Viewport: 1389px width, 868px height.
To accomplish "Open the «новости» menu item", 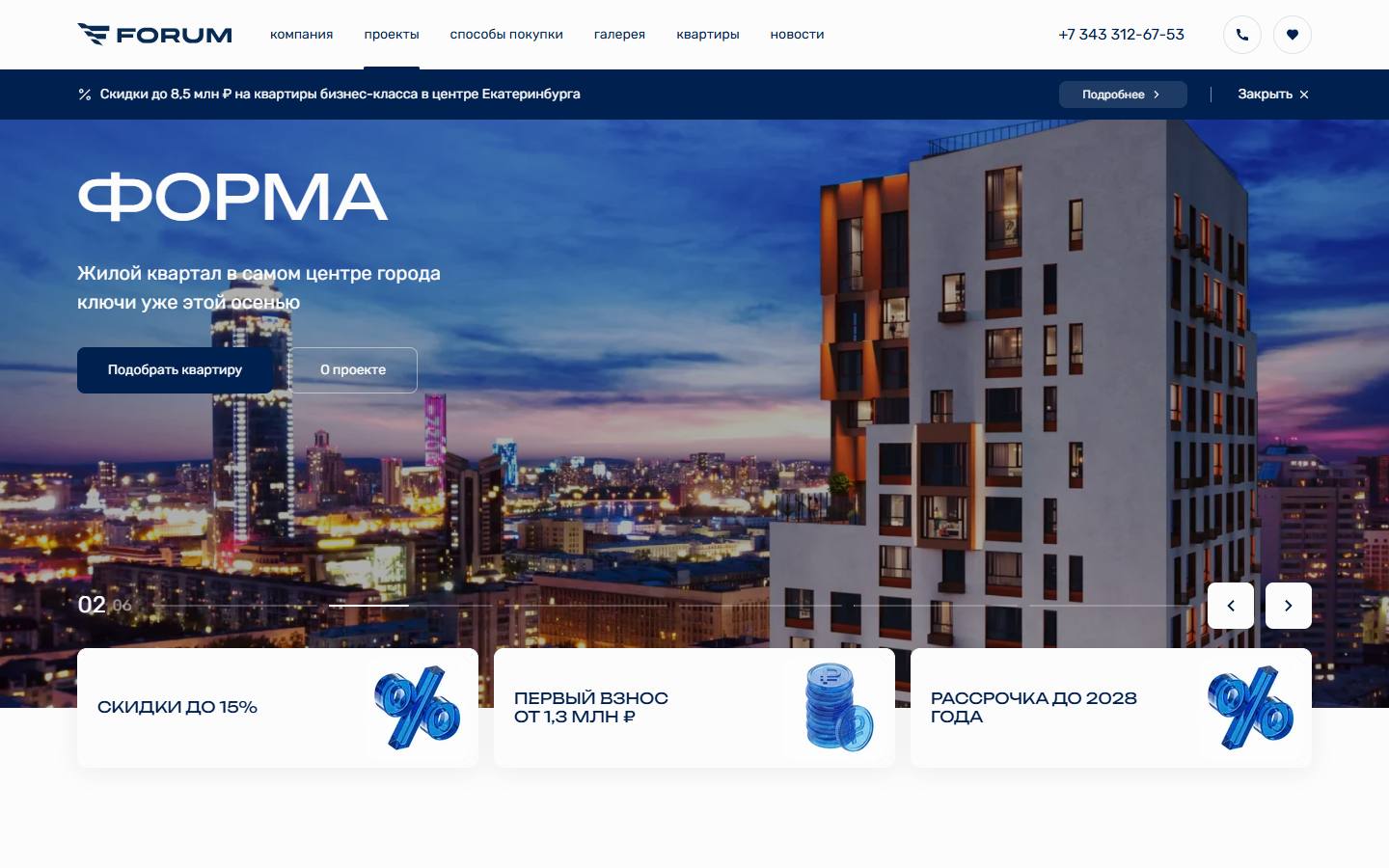I will click(x=797, y=35).
